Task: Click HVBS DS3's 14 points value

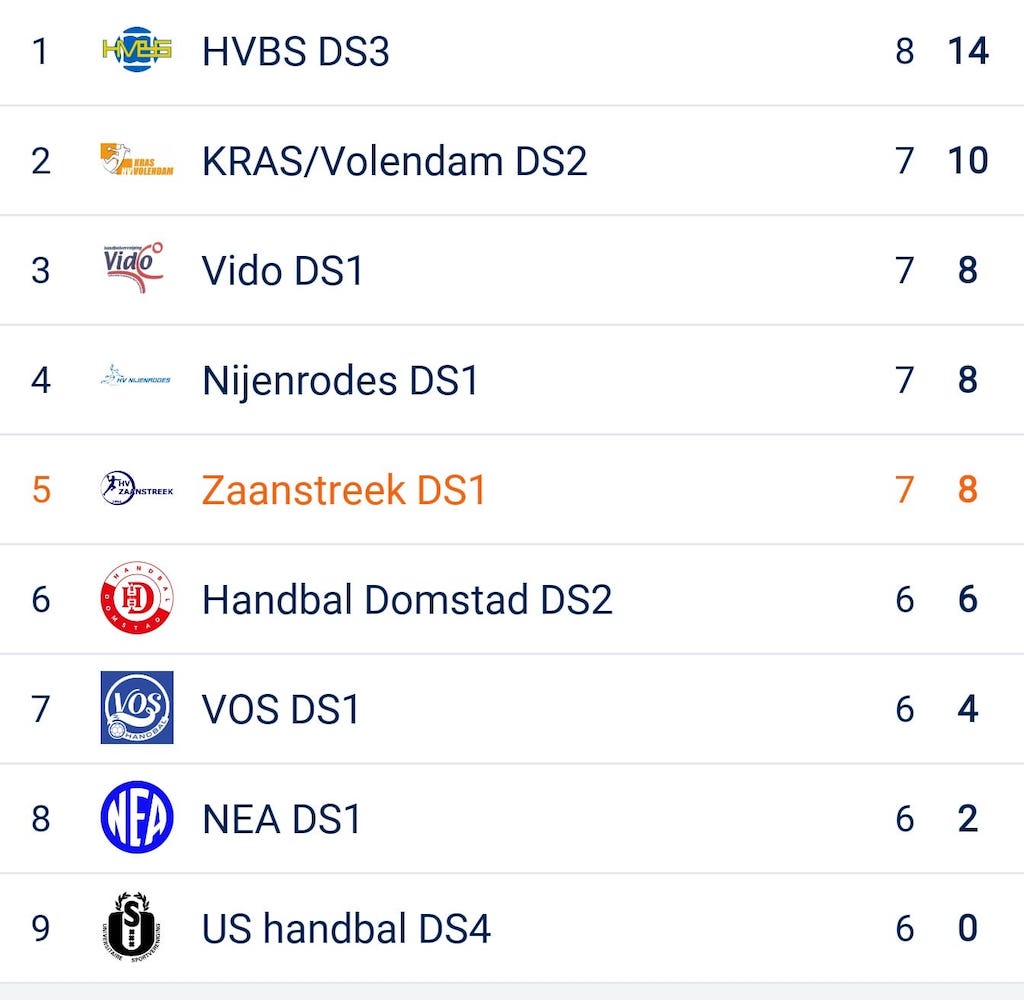Action: pyautogui.click(x=968, y=51)
